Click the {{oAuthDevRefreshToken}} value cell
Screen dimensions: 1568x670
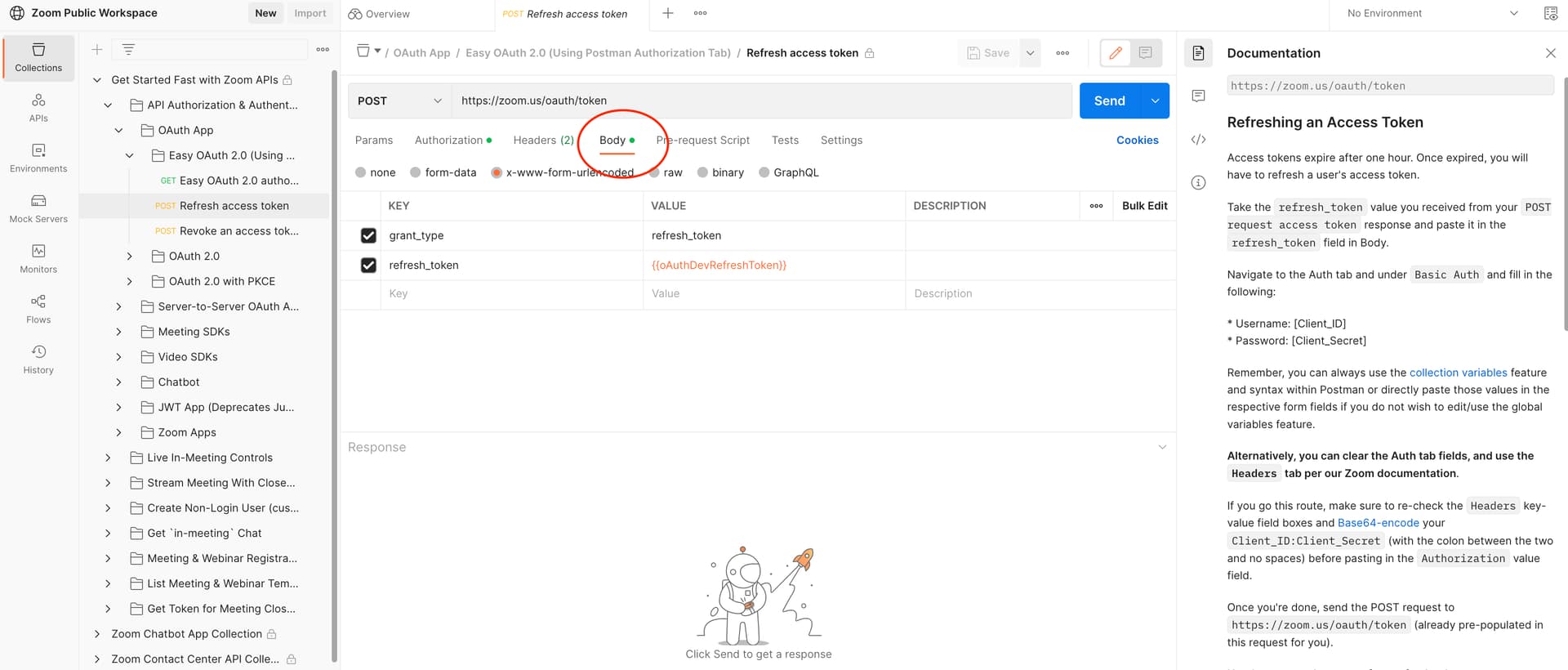tap(774, 266)
